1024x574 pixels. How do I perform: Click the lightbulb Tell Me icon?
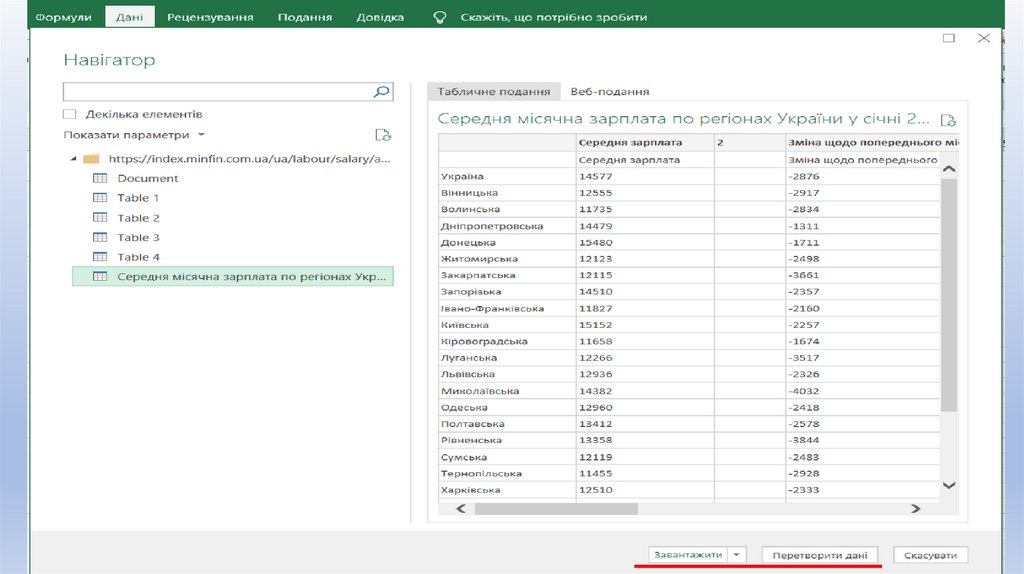pyautogui.click(x=438, y=17)
